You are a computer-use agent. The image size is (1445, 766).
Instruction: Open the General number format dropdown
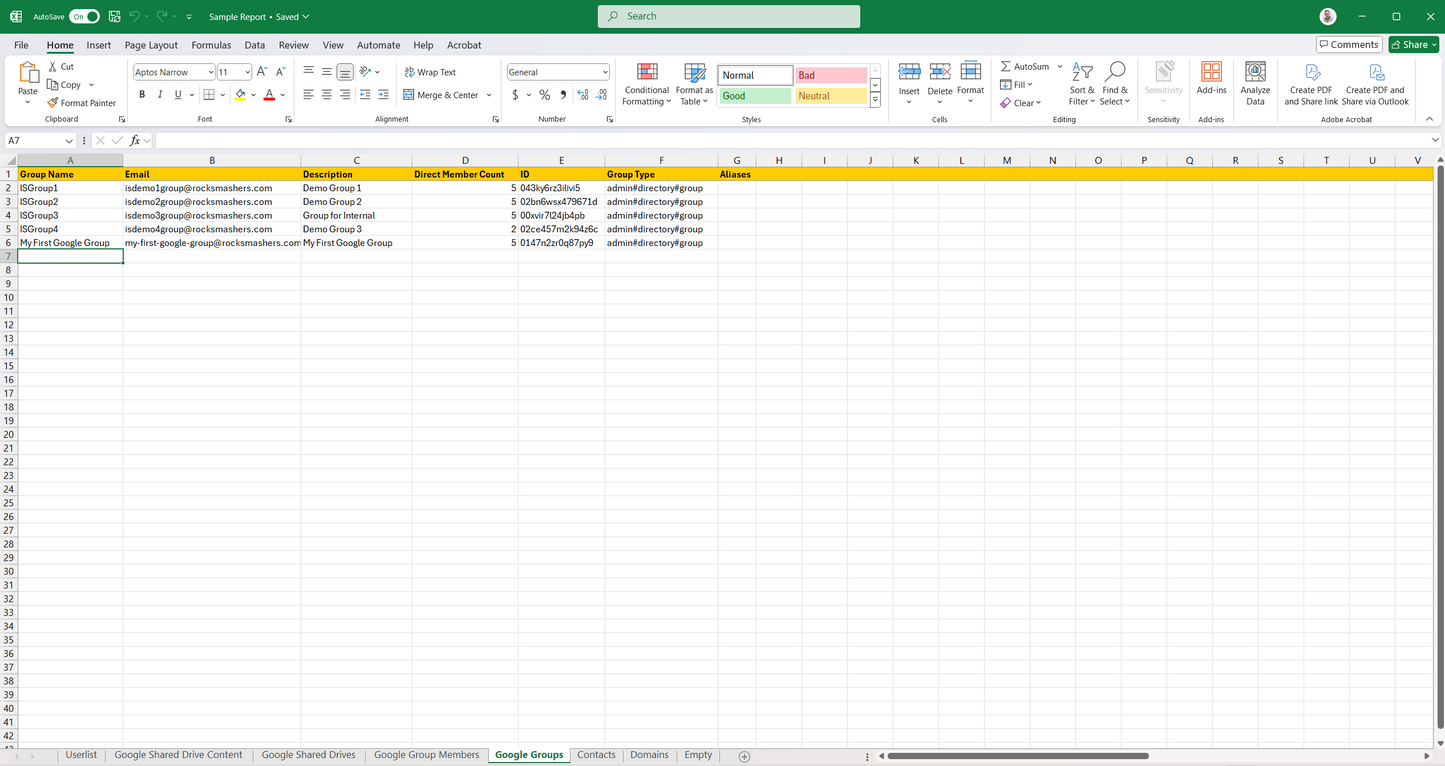pyautogui.click(x=604, y=72)
